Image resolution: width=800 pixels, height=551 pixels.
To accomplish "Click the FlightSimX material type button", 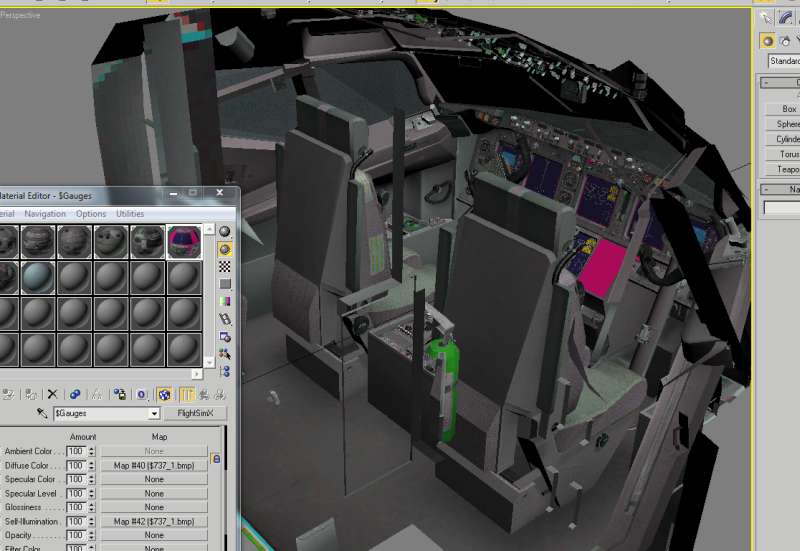I will (x=195, y=413).
